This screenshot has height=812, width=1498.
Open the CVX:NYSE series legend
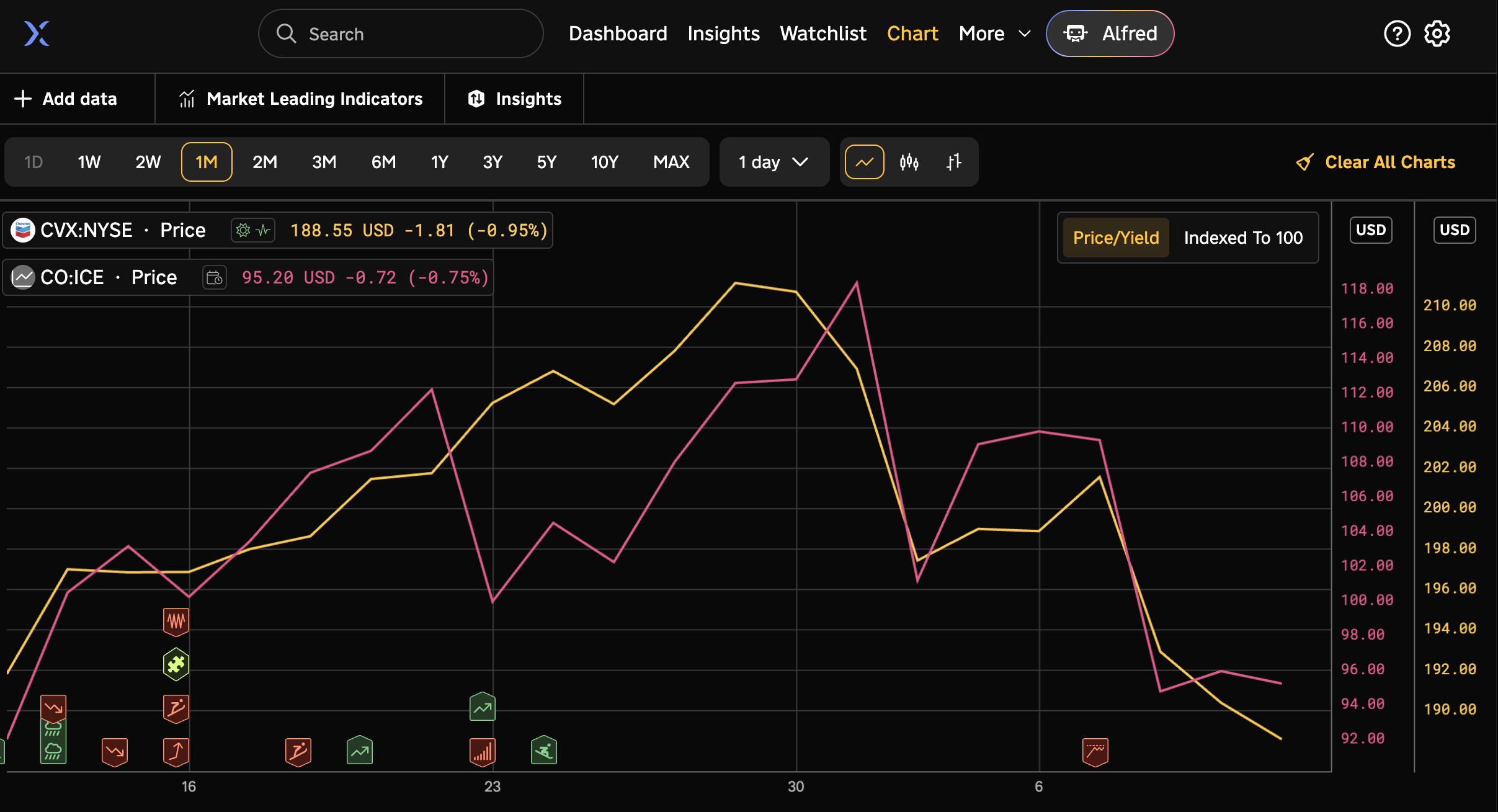(278, 230)
